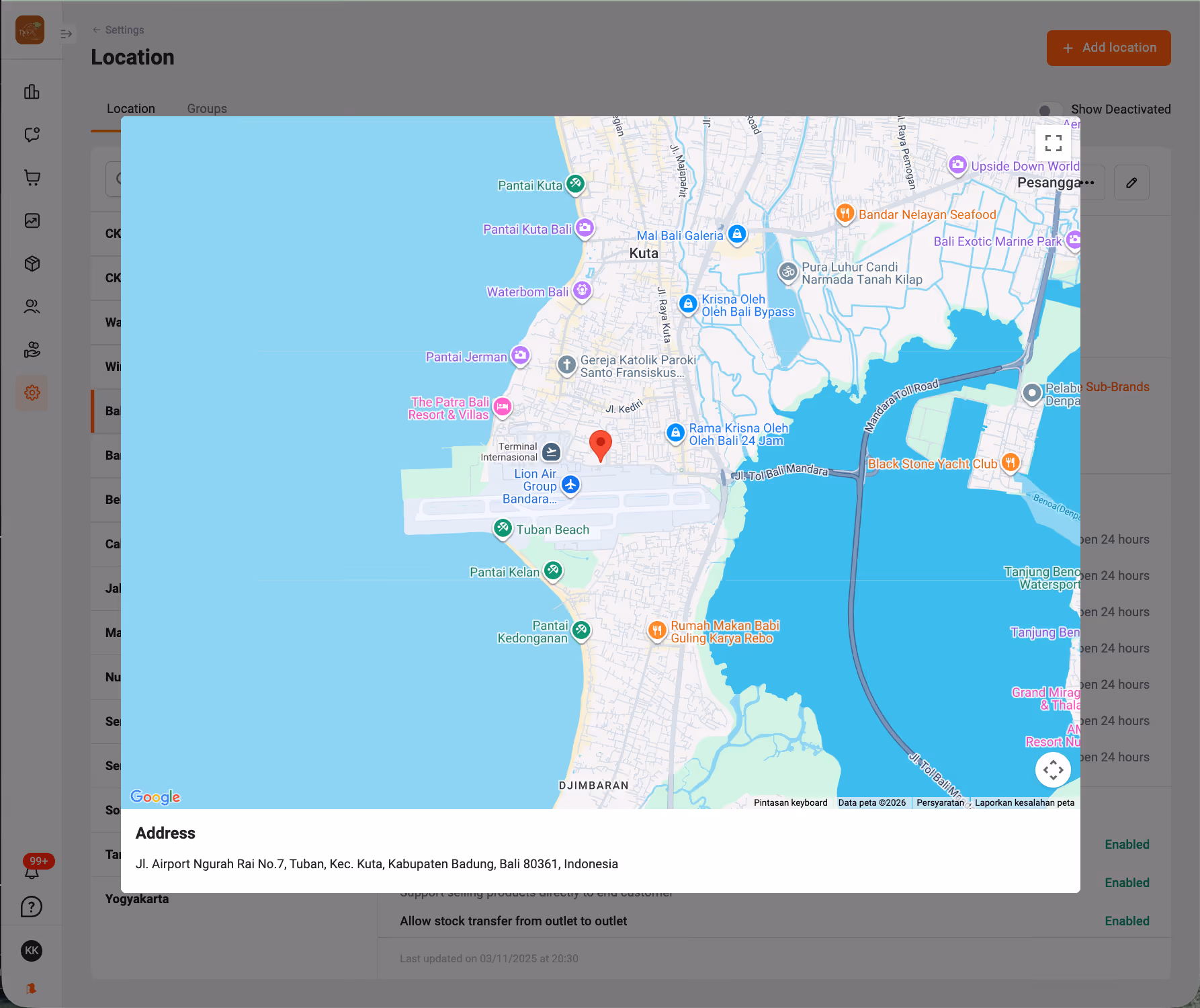Screen dimensions: 1200x1008
Task: Select the Gereja Katolik Paroki church marker
Action: (x=566, y=365)
